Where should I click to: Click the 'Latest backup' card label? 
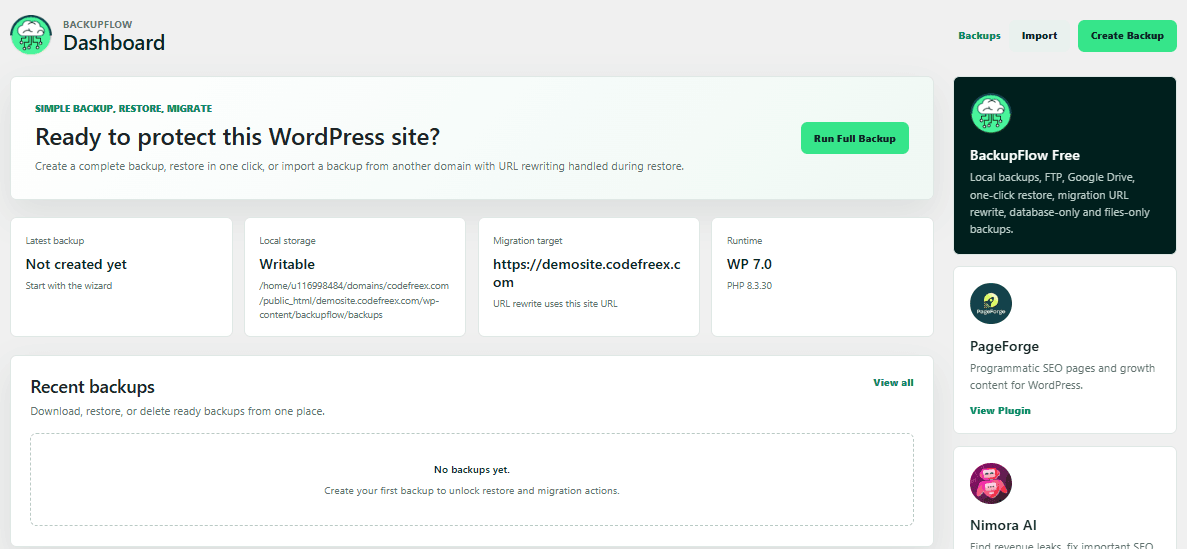[x=55, y=241]
